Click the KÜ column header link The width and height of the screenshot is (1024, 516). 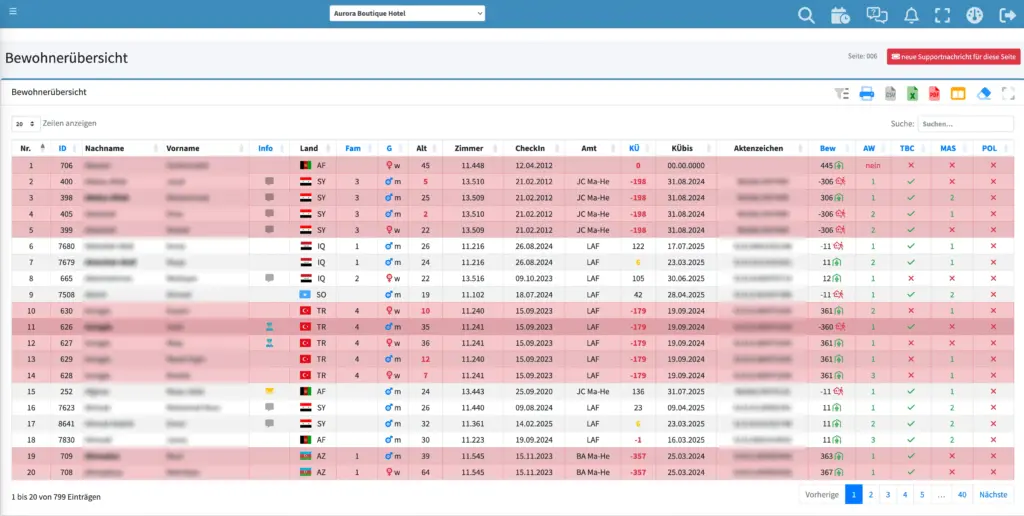(x=634, y=148)
